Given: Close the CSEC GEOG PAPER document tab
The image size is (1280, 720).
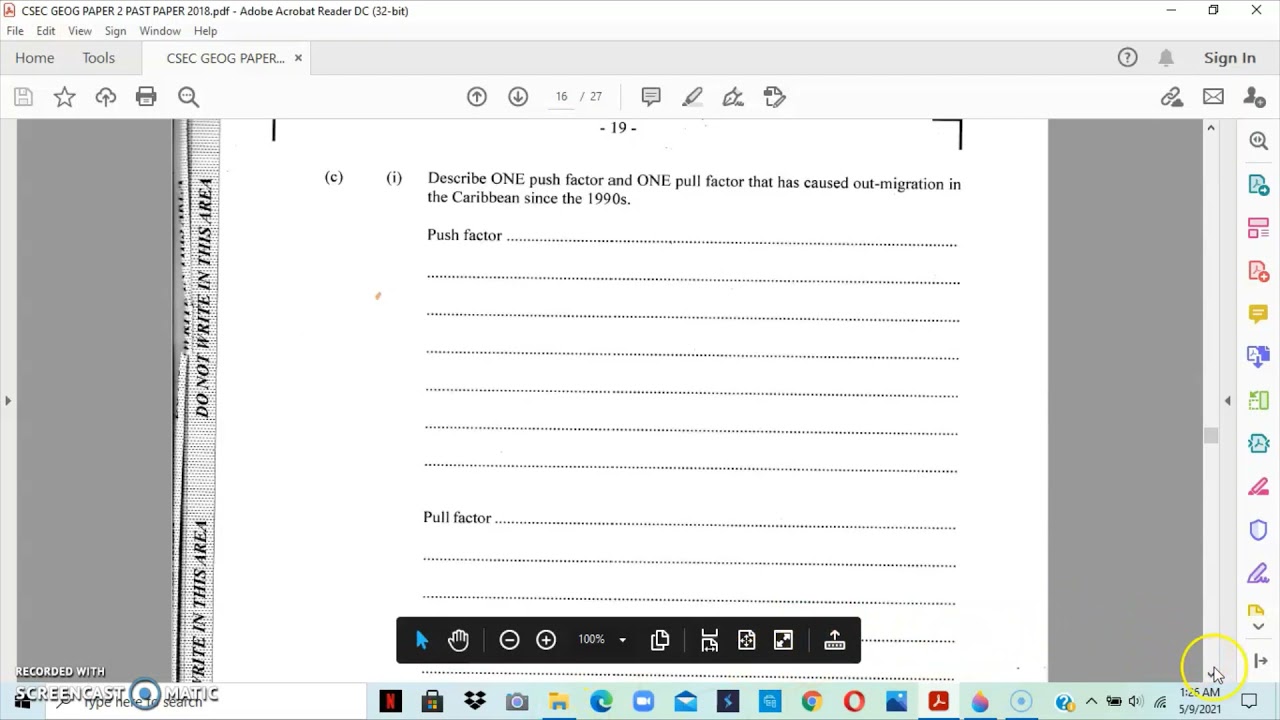Looking at the screenshot, I should (x=298, y=58).
